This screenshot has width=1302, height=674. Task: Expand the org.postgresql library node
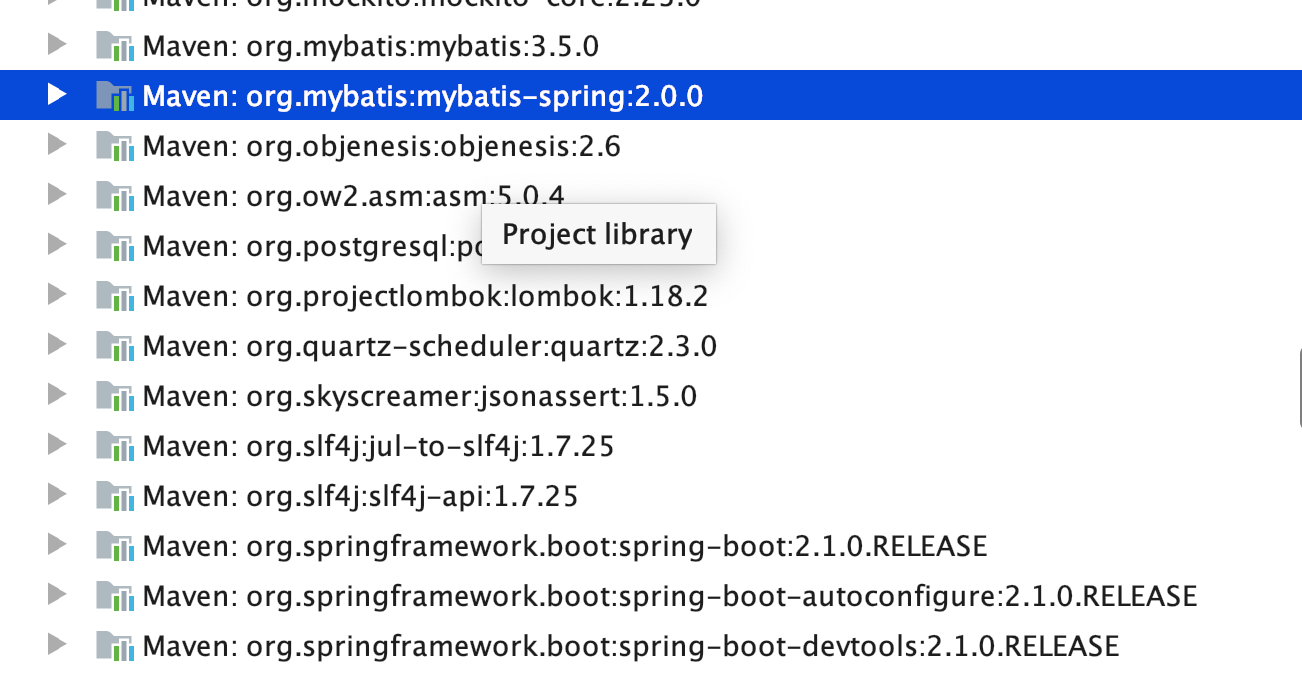(x=57, y=245)
